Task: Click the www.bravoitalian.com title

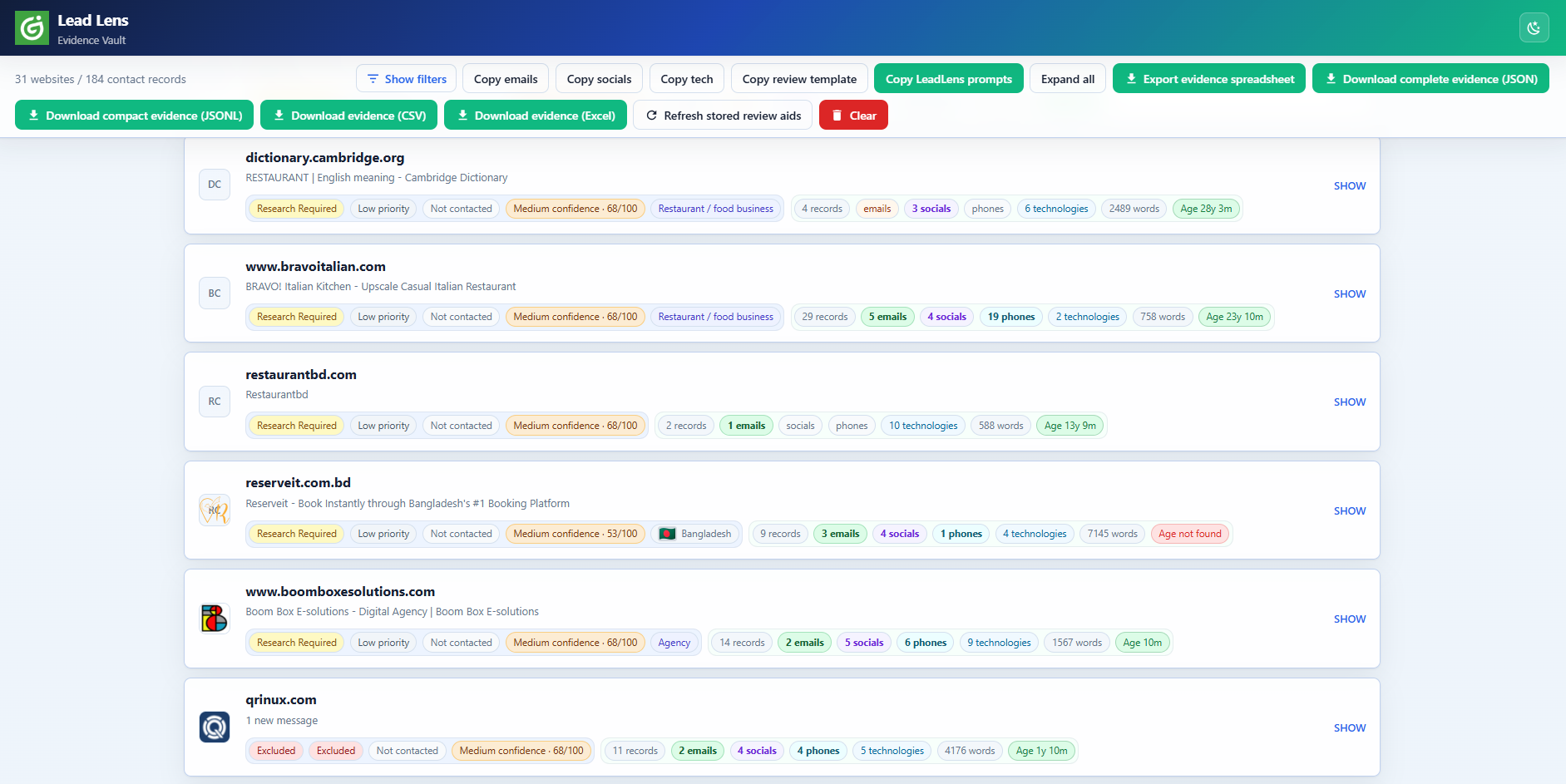Action: coord(316,267)
